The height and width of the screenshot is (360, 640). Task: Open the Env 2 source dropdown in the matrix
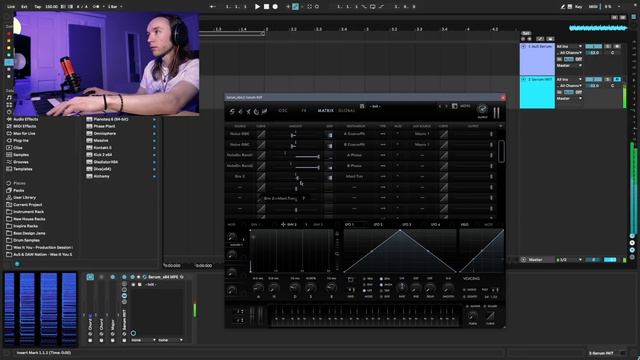click(240, 176)
